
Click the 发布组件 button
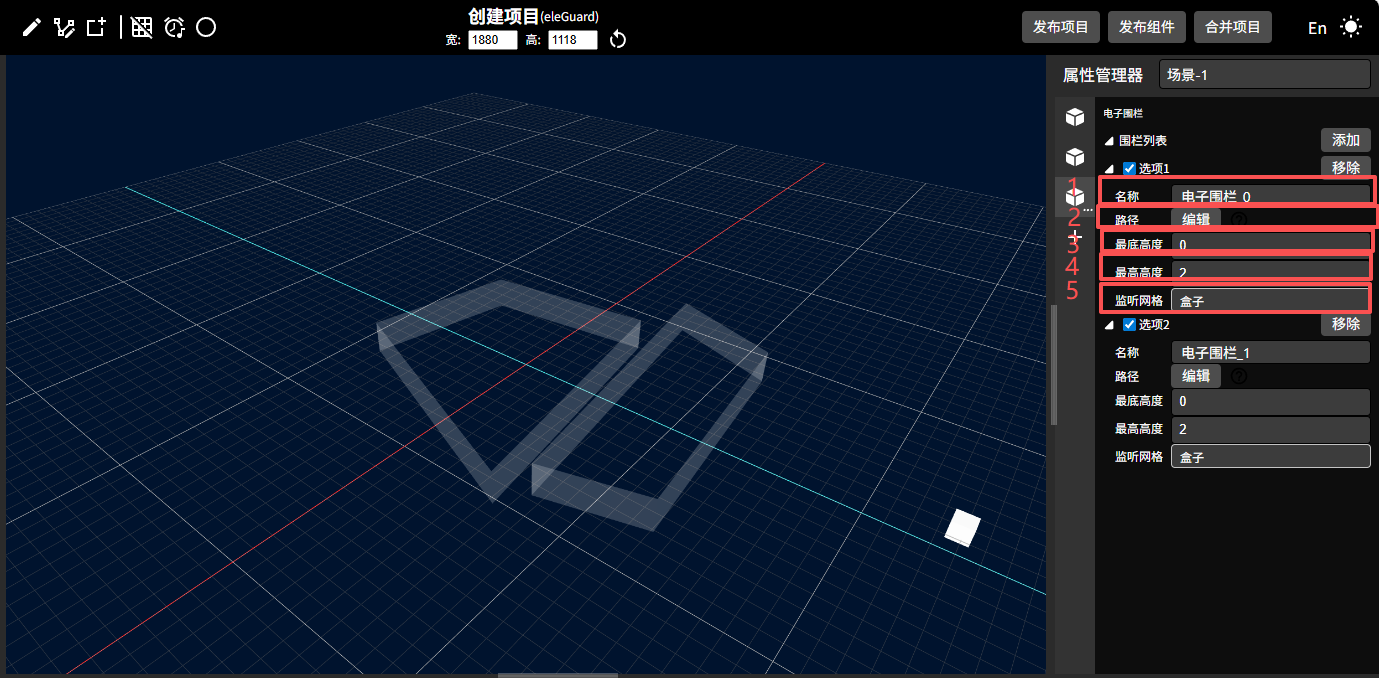[x=1147, y=27]
